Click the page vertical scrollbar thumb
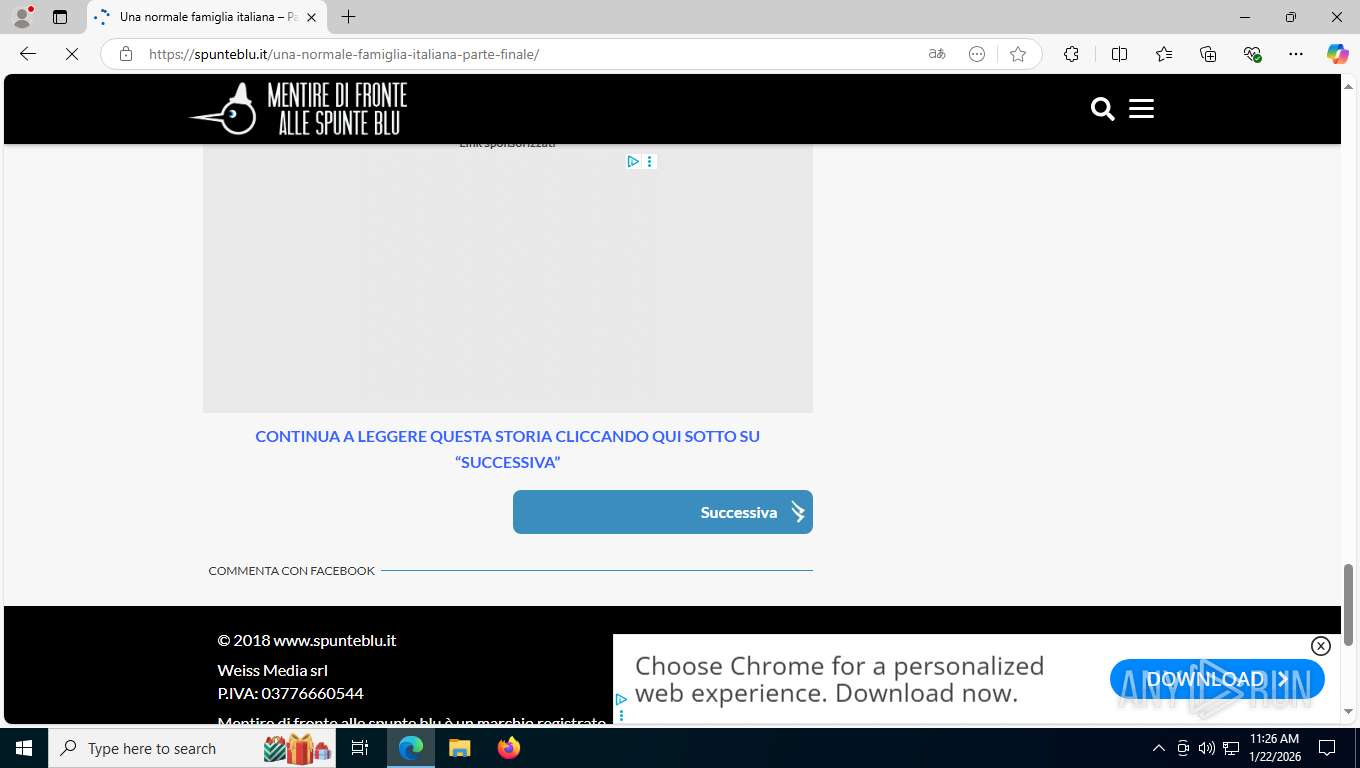The height and width of the screenshot is (768, 1360). (x=1348, y=605)
